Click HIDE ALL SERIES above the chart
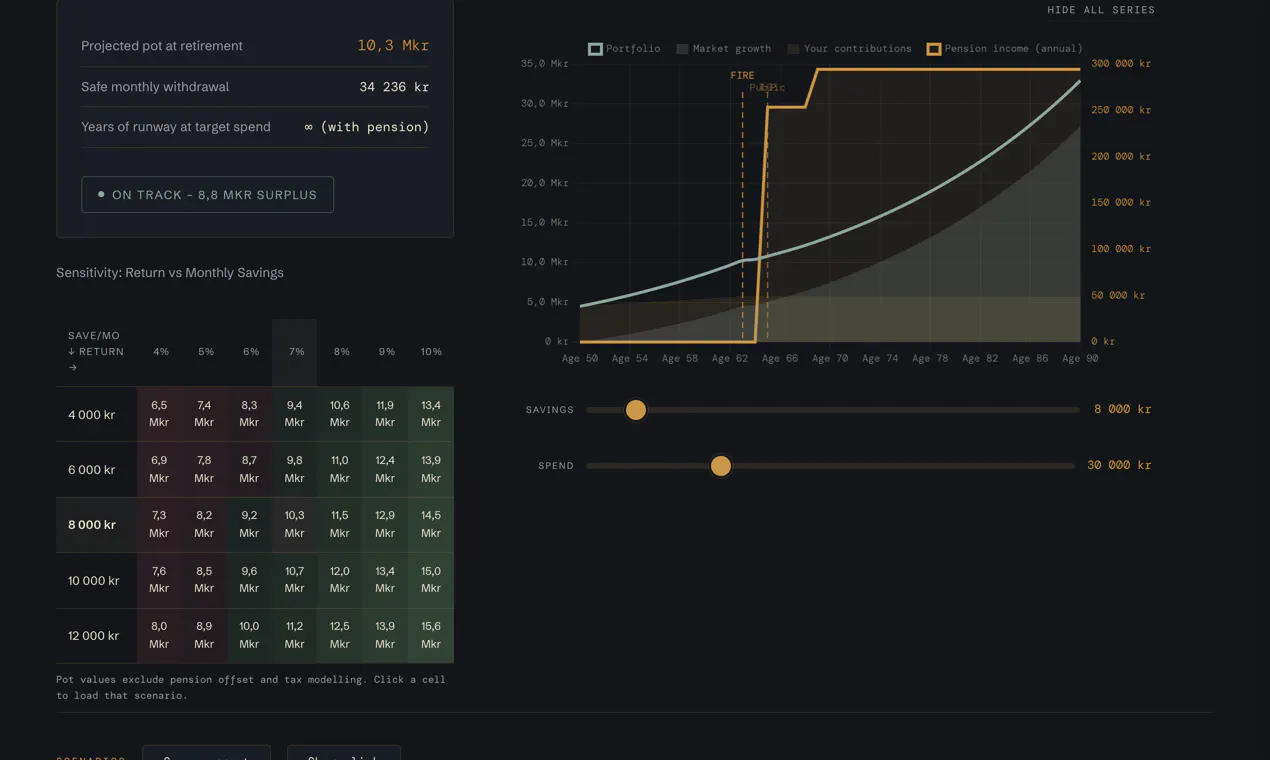Image resolution: width=1270 pixels, height=760 pixels. pyautogui.click(x=1101, y=10)
